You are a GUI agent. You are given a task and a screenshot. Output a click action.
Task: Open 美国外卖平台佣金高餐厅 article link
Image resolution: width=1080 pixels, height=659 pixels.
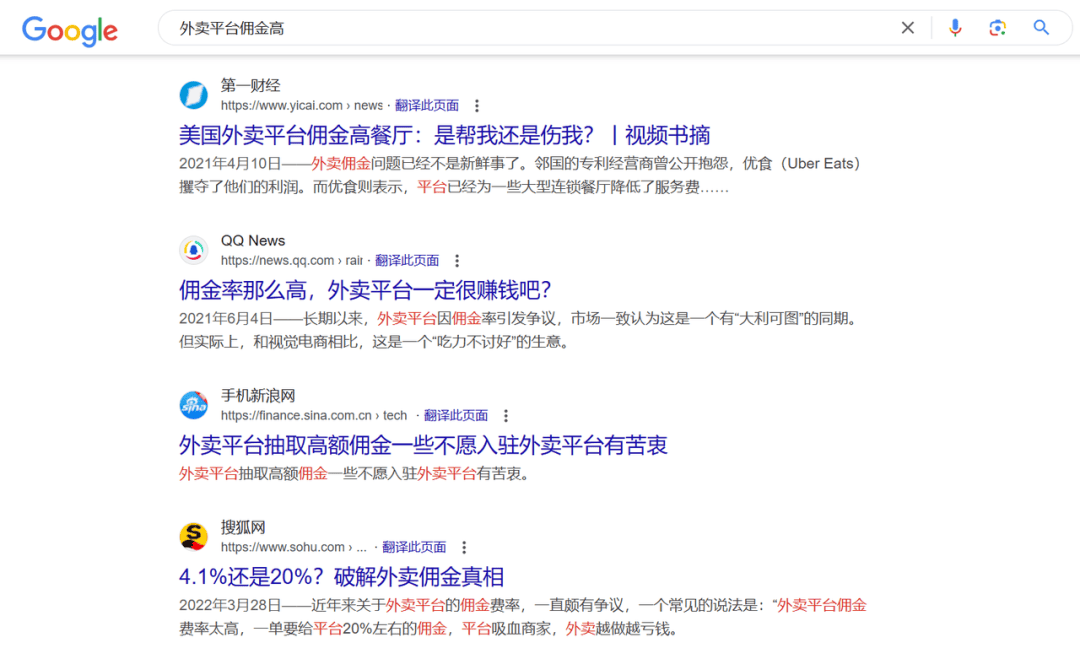coord(444,135)
